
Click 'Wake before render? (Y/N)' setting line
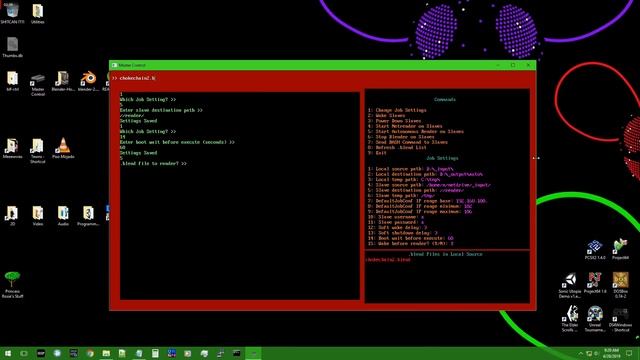click(411, 243)
